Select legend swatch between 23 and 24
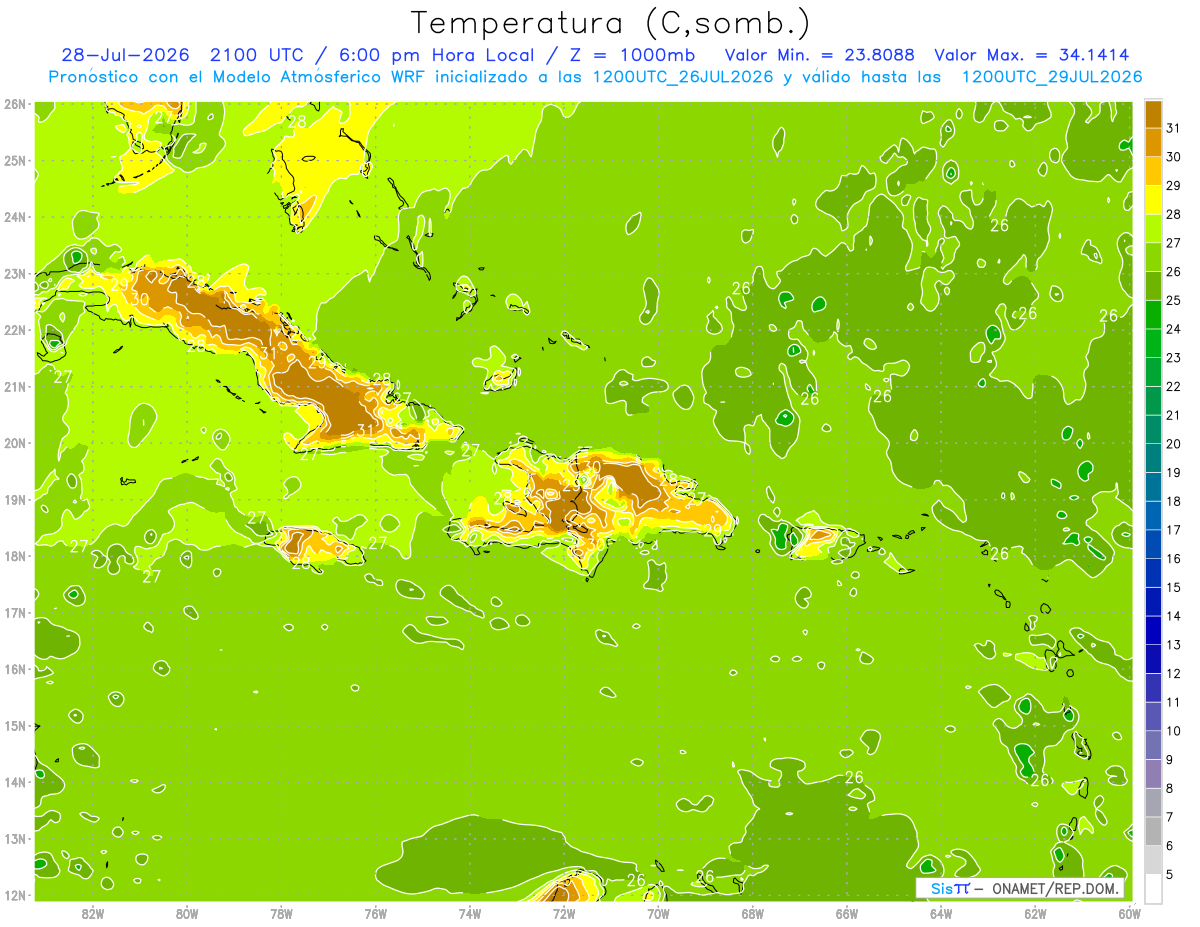The height and width of the screenshot is (927, 1200). pos(1153,343)
